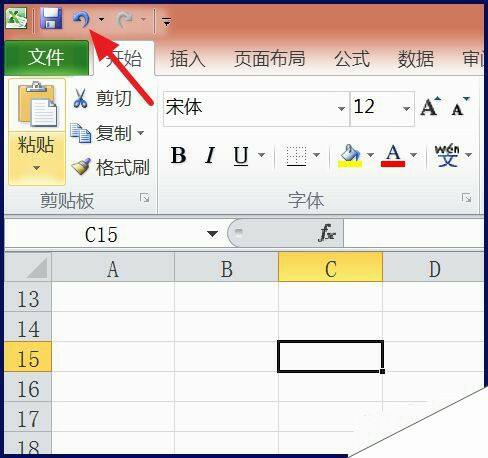Apply bottom border icon
Viewport: 488px width, 458px height.
point(296,155)
